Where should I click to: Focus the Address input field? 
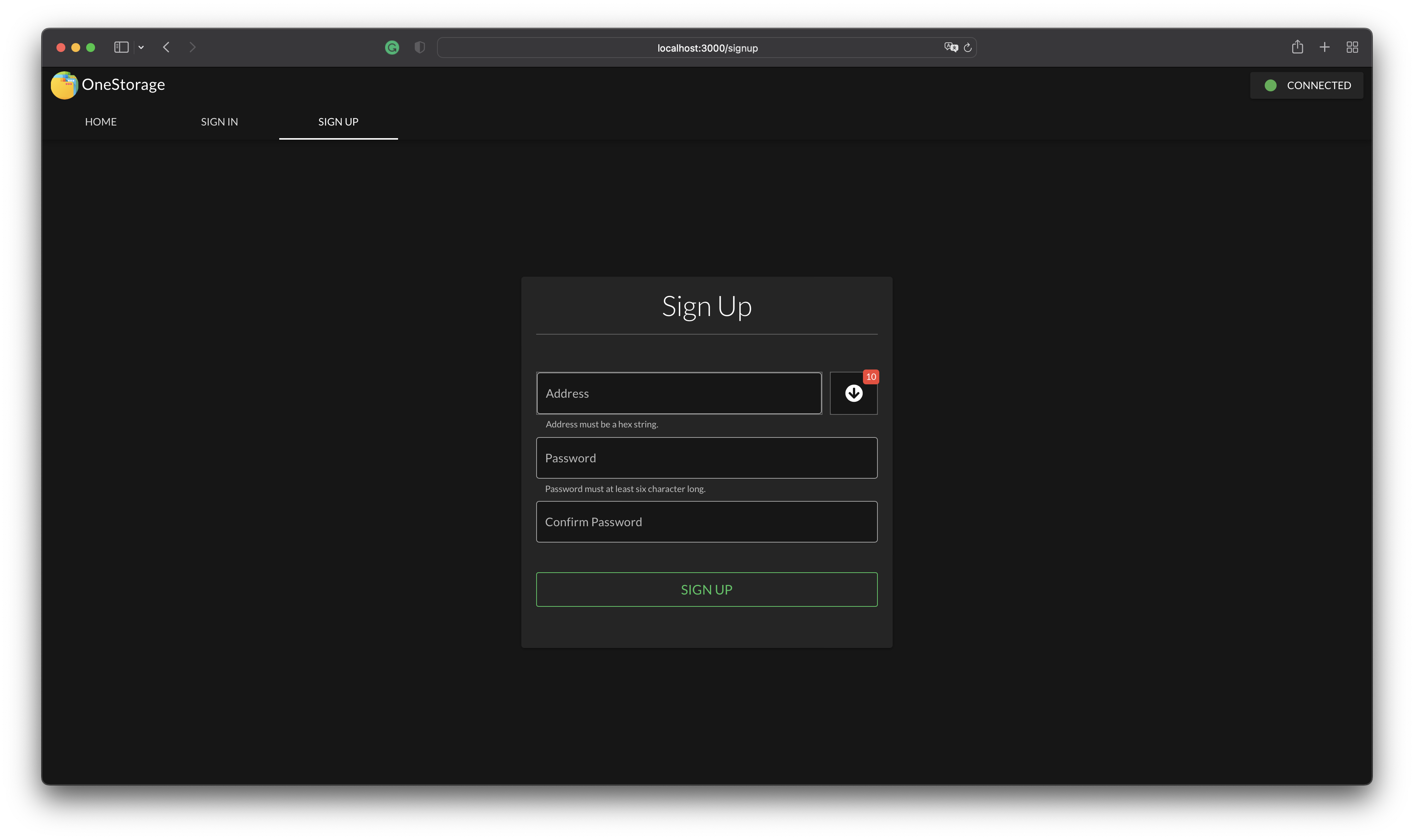point(678,393)
